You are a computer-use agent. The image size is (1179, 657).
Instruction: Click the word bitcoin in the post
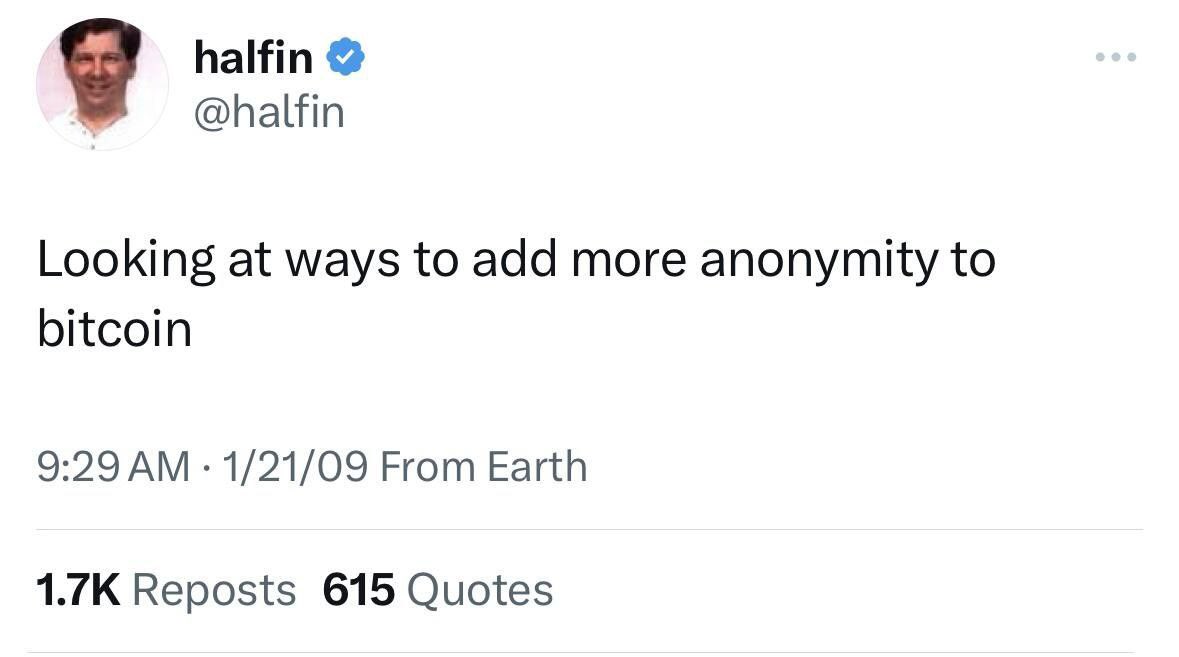tap(114, 329)
